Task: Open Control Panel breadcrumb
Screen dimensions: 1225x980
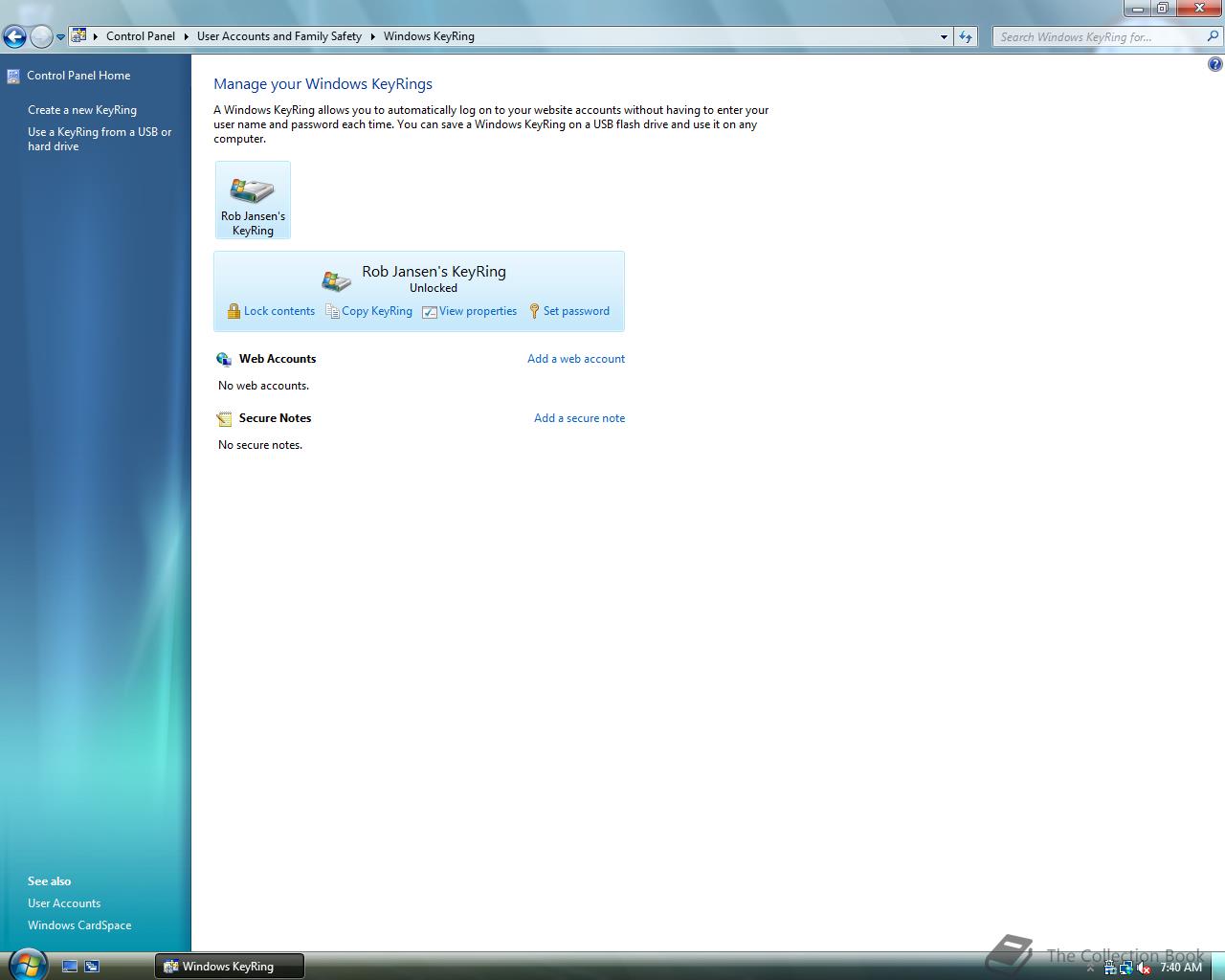Action: coord(141,36)
